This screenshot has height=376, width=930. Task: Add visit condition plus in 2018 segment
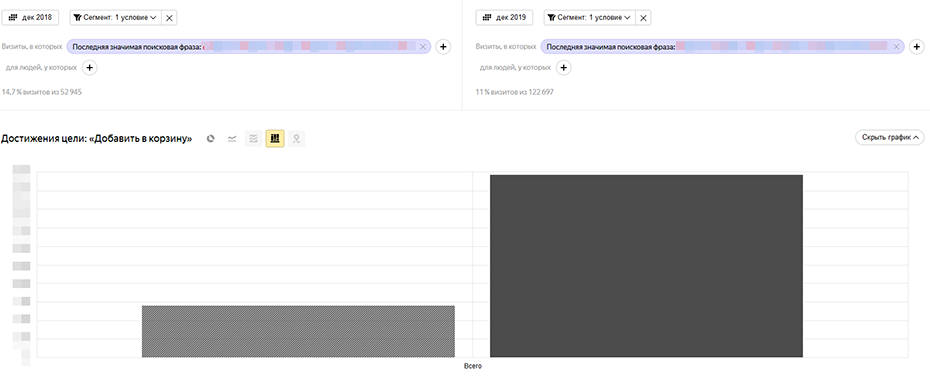click(443, 47)
